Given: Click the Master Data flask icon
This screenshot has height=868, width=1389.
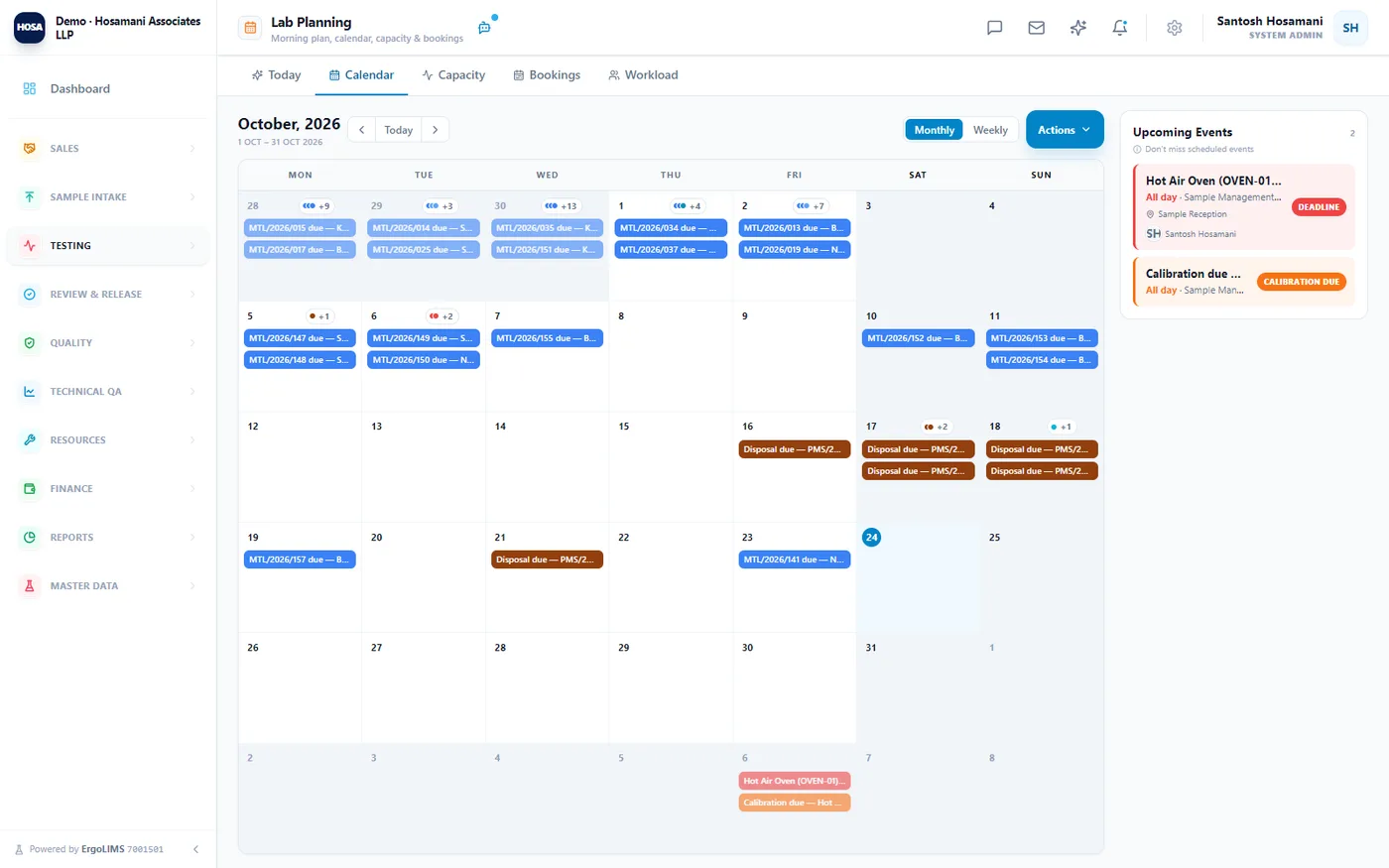Looking at the screenshot, I should 30,585.
